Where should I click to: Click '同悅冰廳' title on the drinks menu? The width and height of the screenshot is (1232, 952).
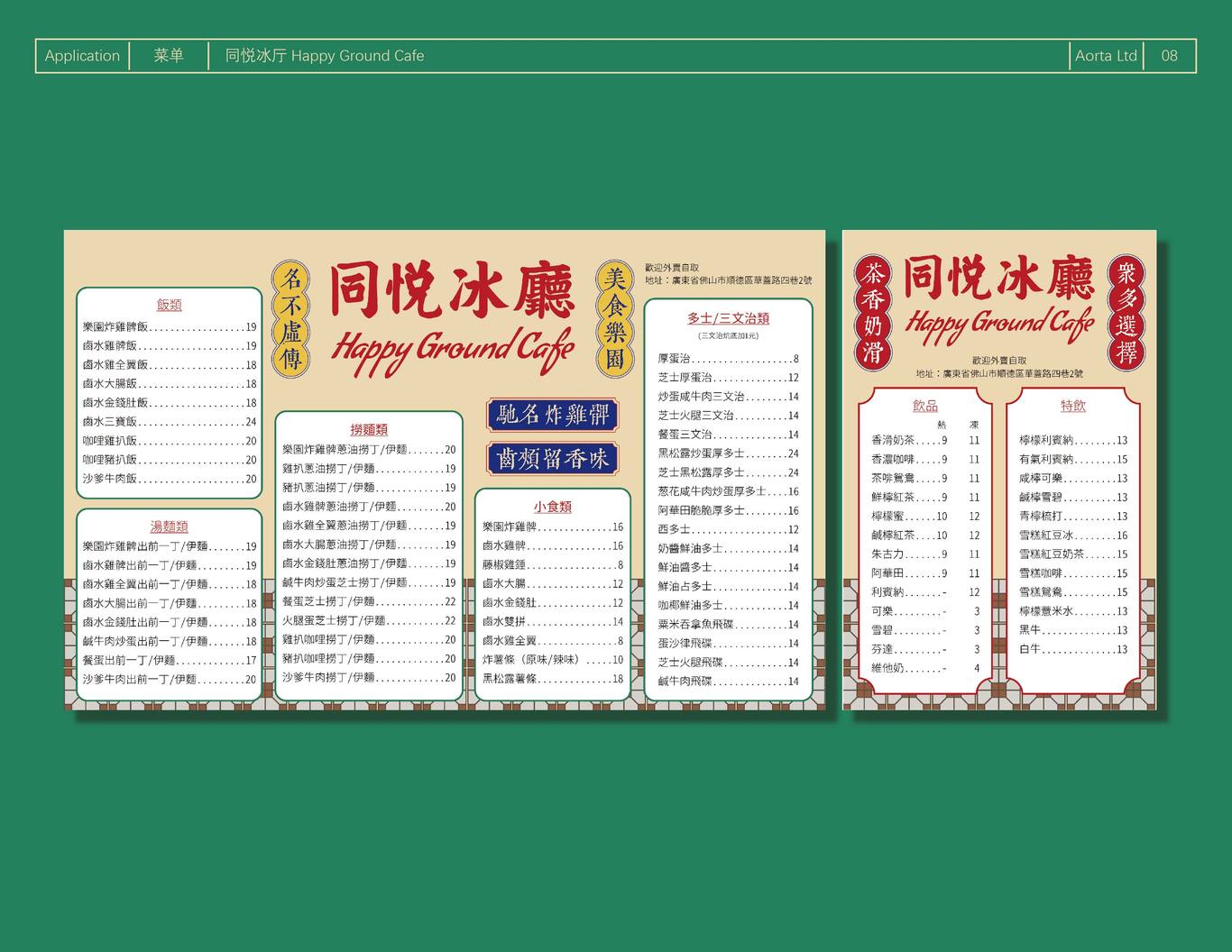[998, 278]
